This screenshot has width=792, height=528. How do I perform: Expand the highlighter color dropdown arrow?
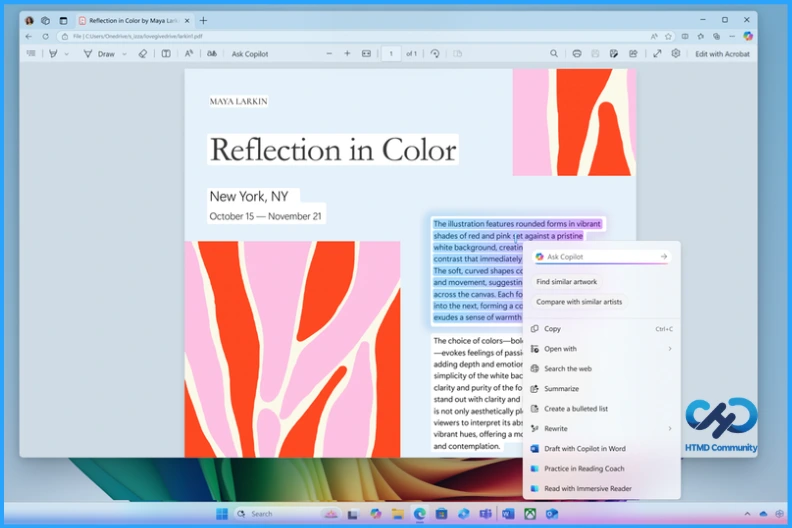coord(67,54)
